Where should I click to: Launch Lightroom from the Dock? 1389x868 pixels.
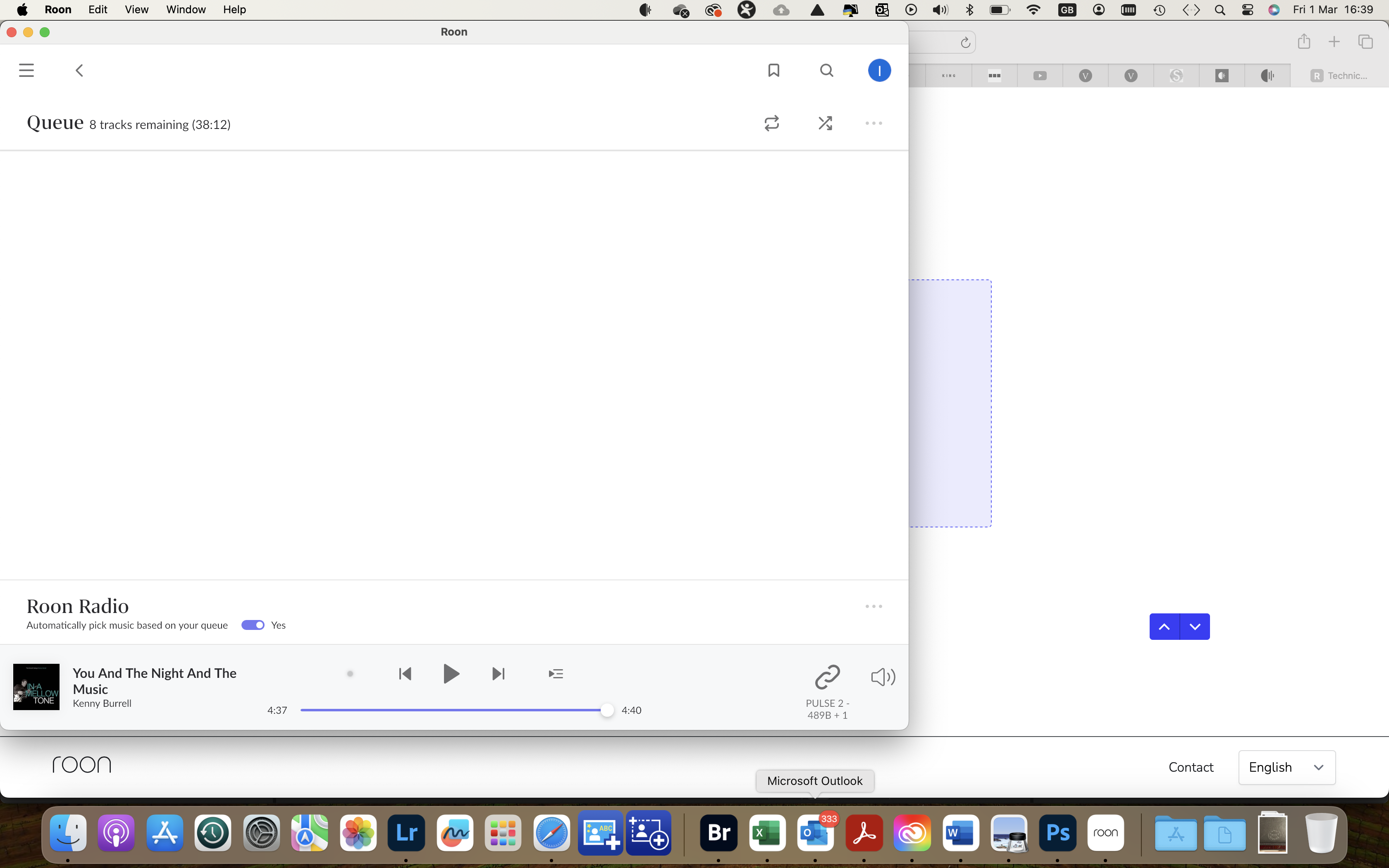[x=406, y=833]
